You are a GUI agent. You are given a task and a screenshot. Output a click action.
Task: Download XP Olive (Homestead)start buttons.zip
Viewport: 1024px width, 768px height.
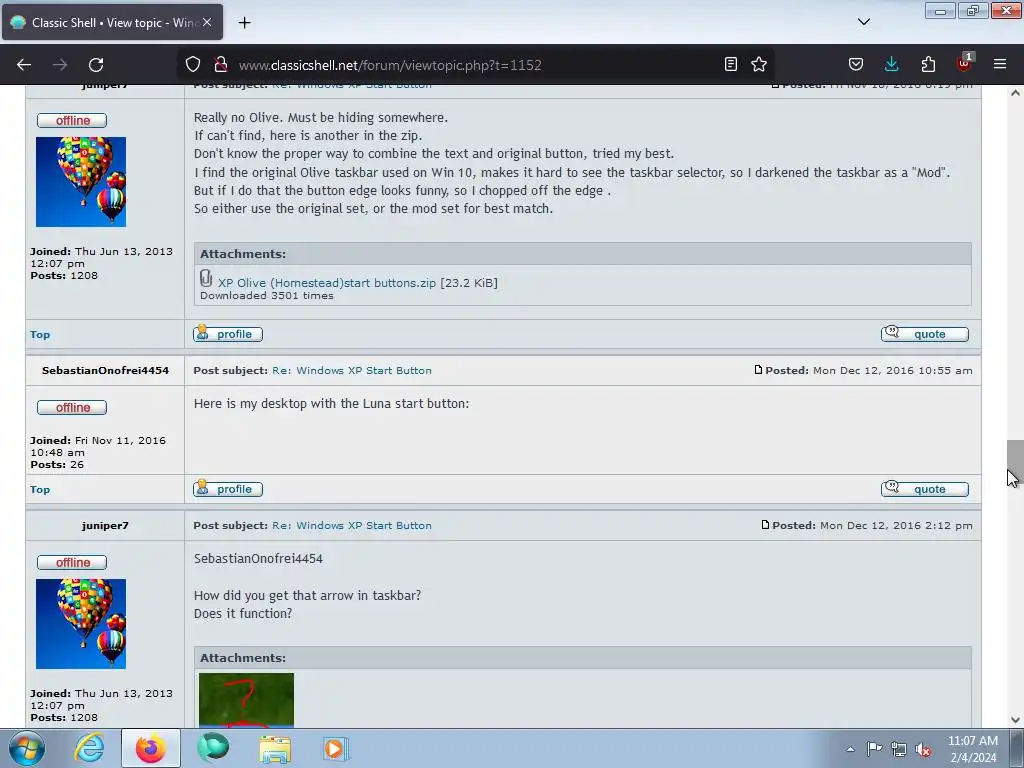[327, 283]
